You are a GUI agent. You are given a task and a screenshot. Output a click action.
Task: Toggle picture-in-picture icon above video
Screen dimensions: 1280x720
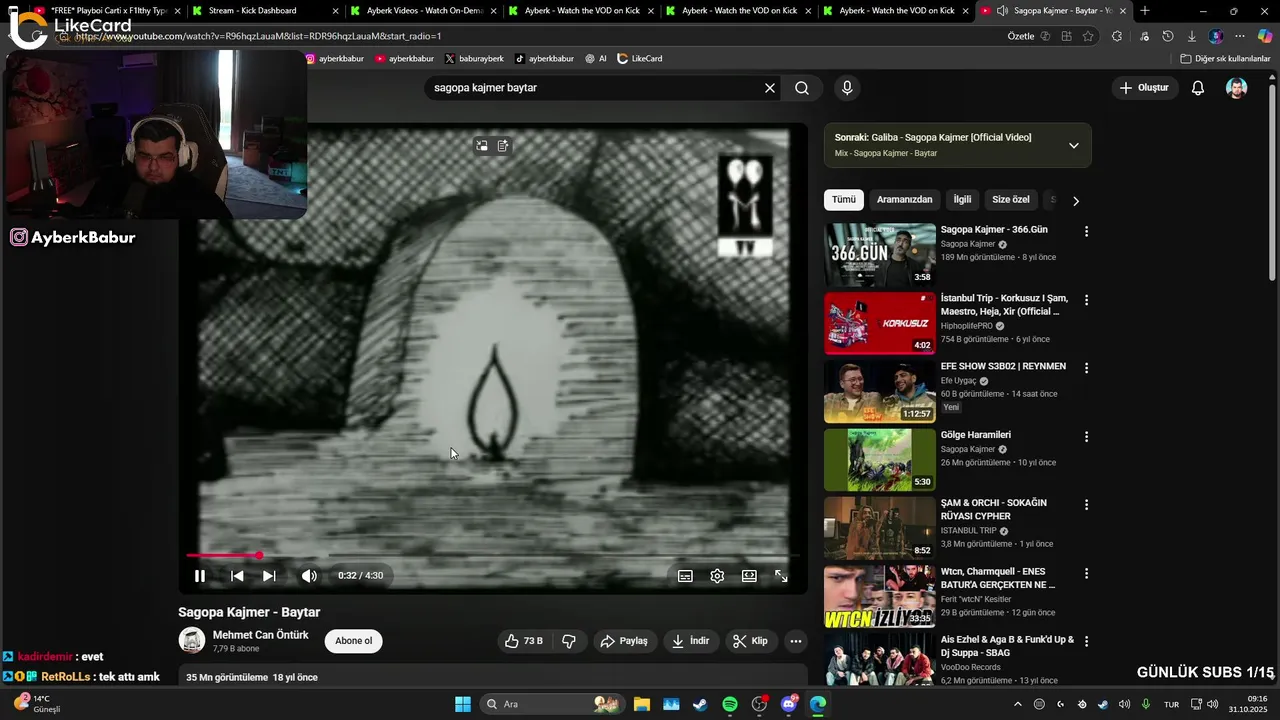(x=482, y=146)
